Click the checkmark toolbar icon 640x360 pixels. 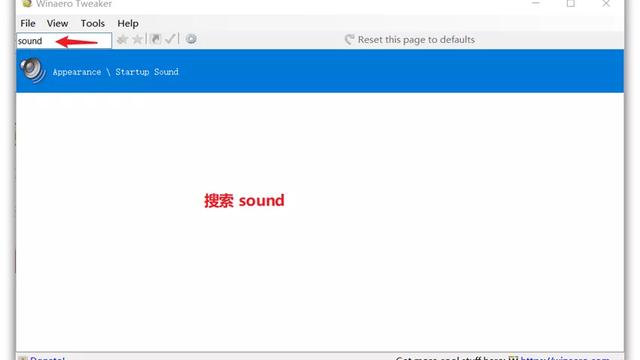pyautogui.click(x=170, y=39)
